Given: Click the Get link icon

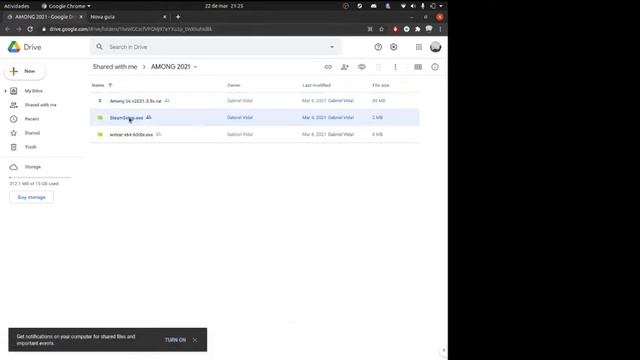Looking at the screenshot, I should click(328, 67).
